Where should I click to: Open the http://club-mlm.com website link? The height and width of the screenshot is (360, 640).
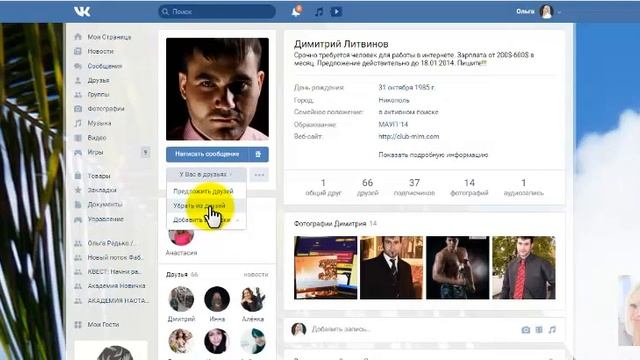coord(409,136)
